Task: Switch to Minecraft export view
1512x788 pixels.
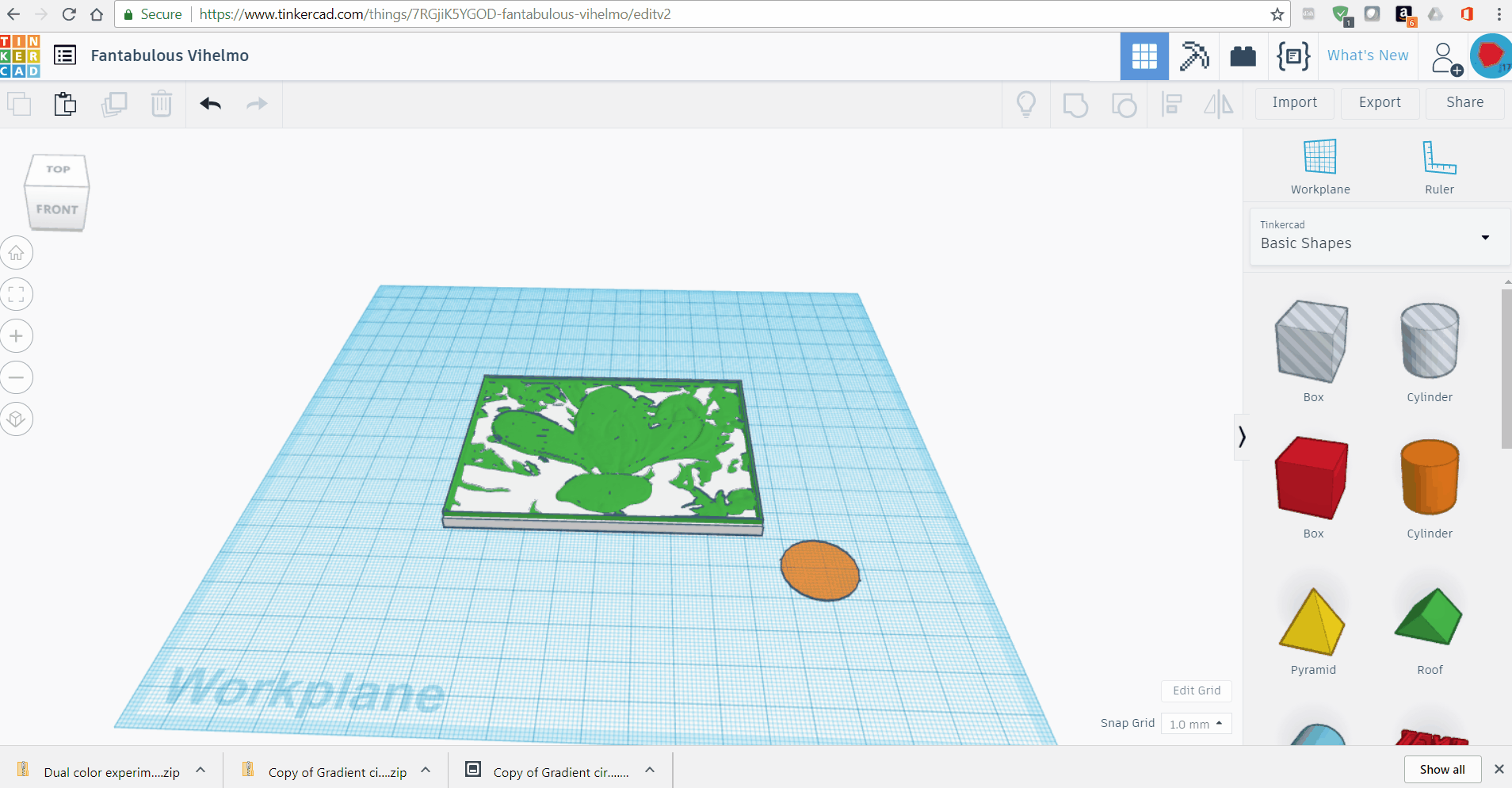Action: (x=1193, y=56)
